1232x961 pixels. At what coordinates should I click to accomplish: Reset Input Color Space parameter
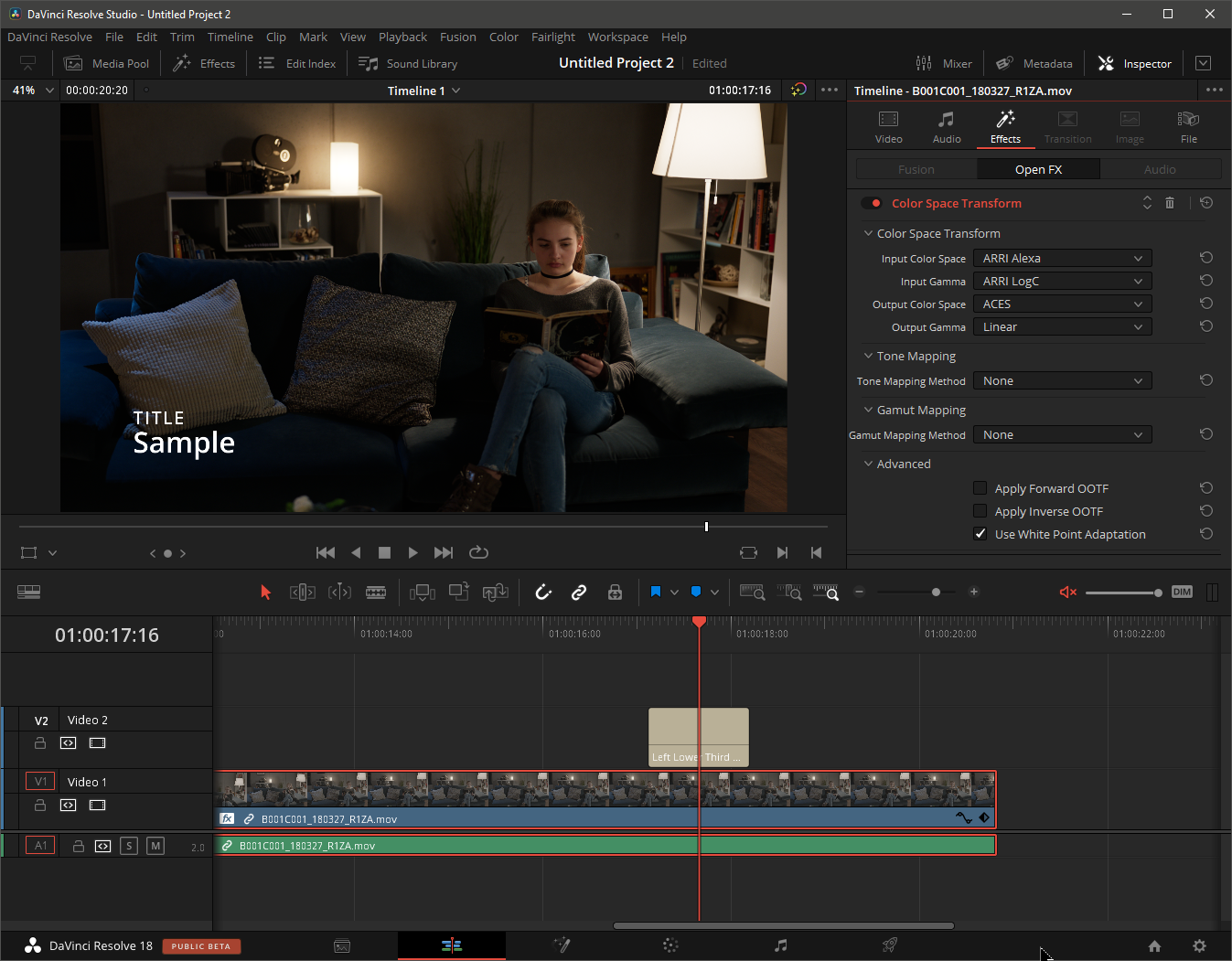pyautogui.click(x=1206, y=258)
